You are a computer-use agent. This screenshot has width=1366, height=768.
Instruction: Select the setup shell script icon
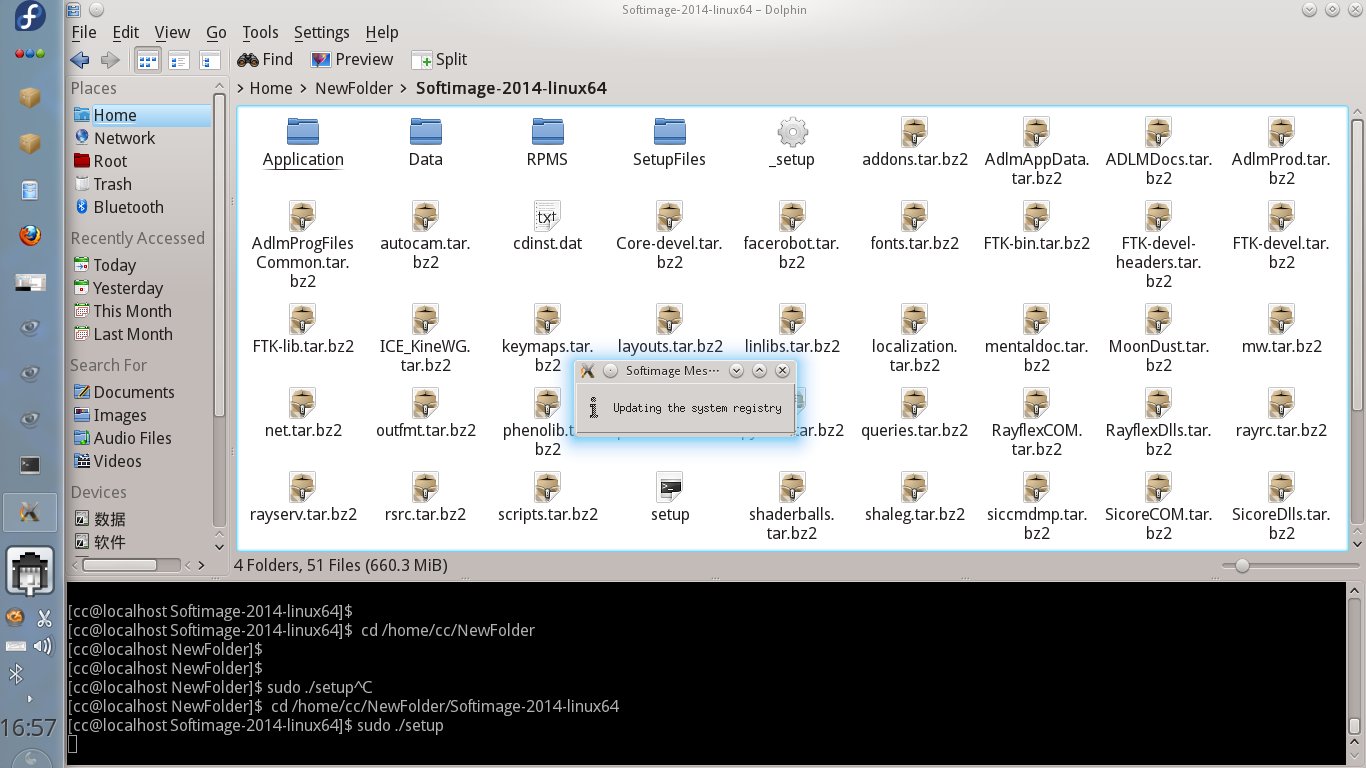[669, 486]
